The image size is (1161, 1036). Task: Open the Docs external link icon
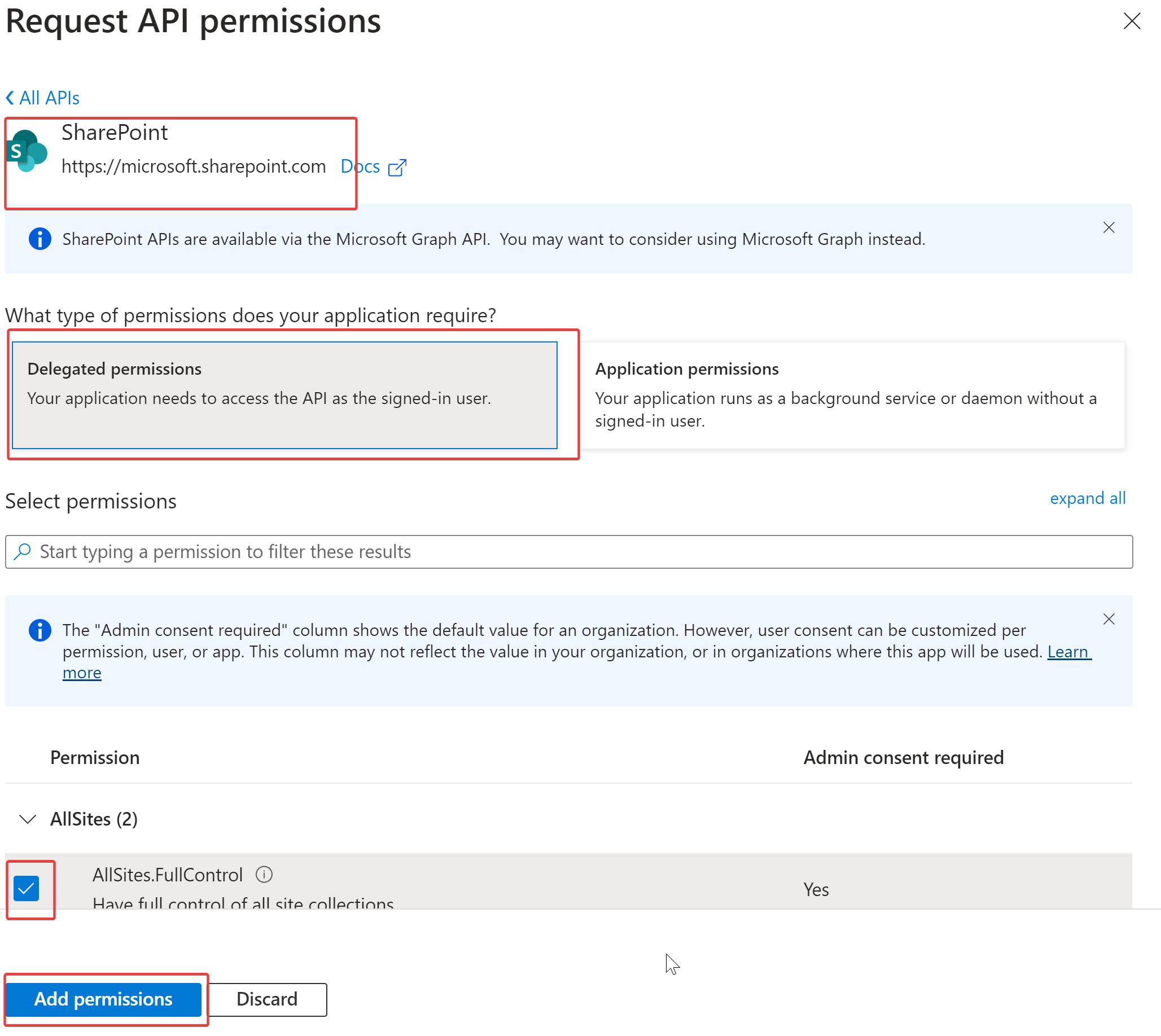point(397,168)
